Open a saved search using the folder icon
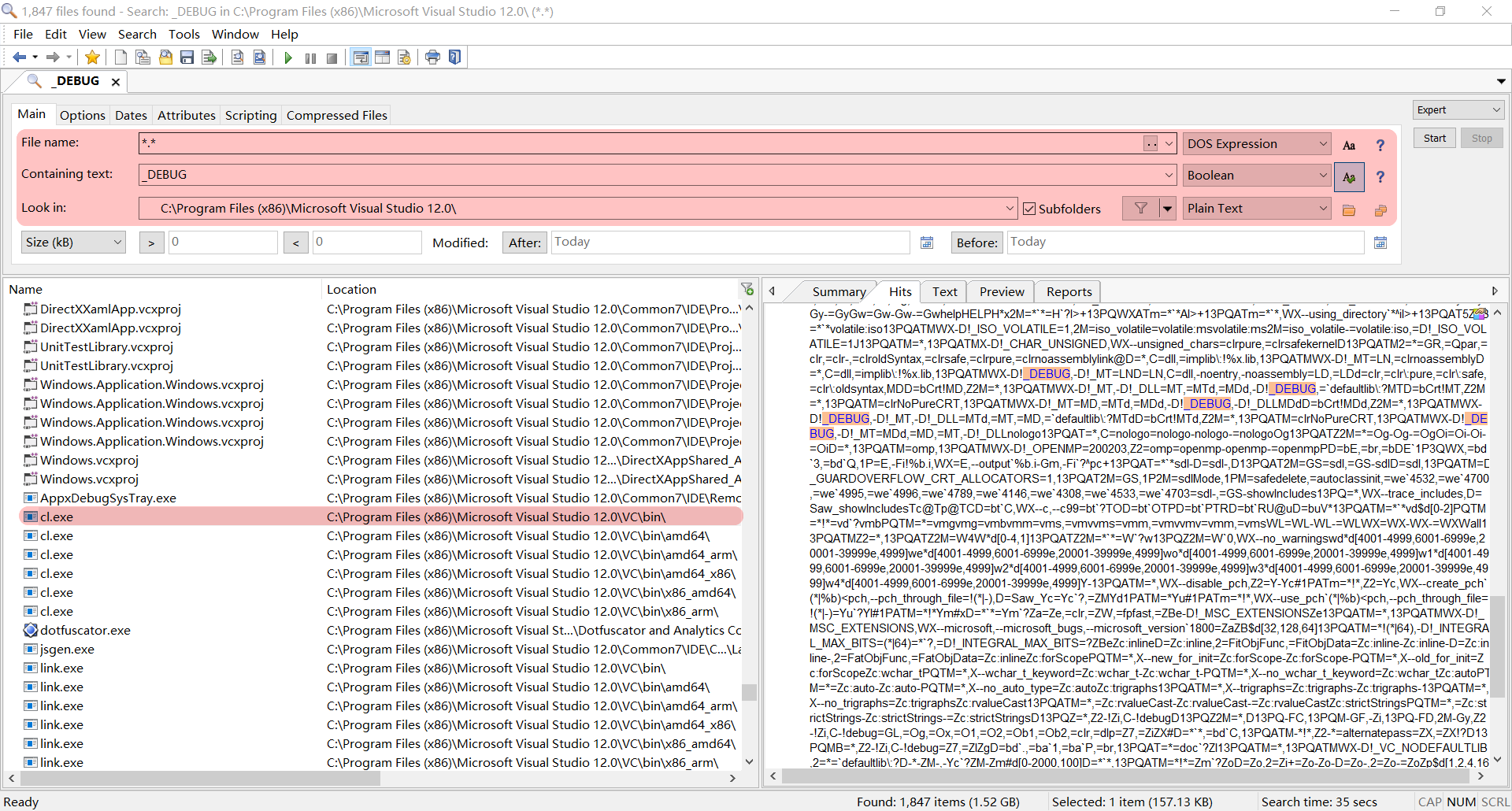Viewport: 1512px width, 811px height. 166,57
